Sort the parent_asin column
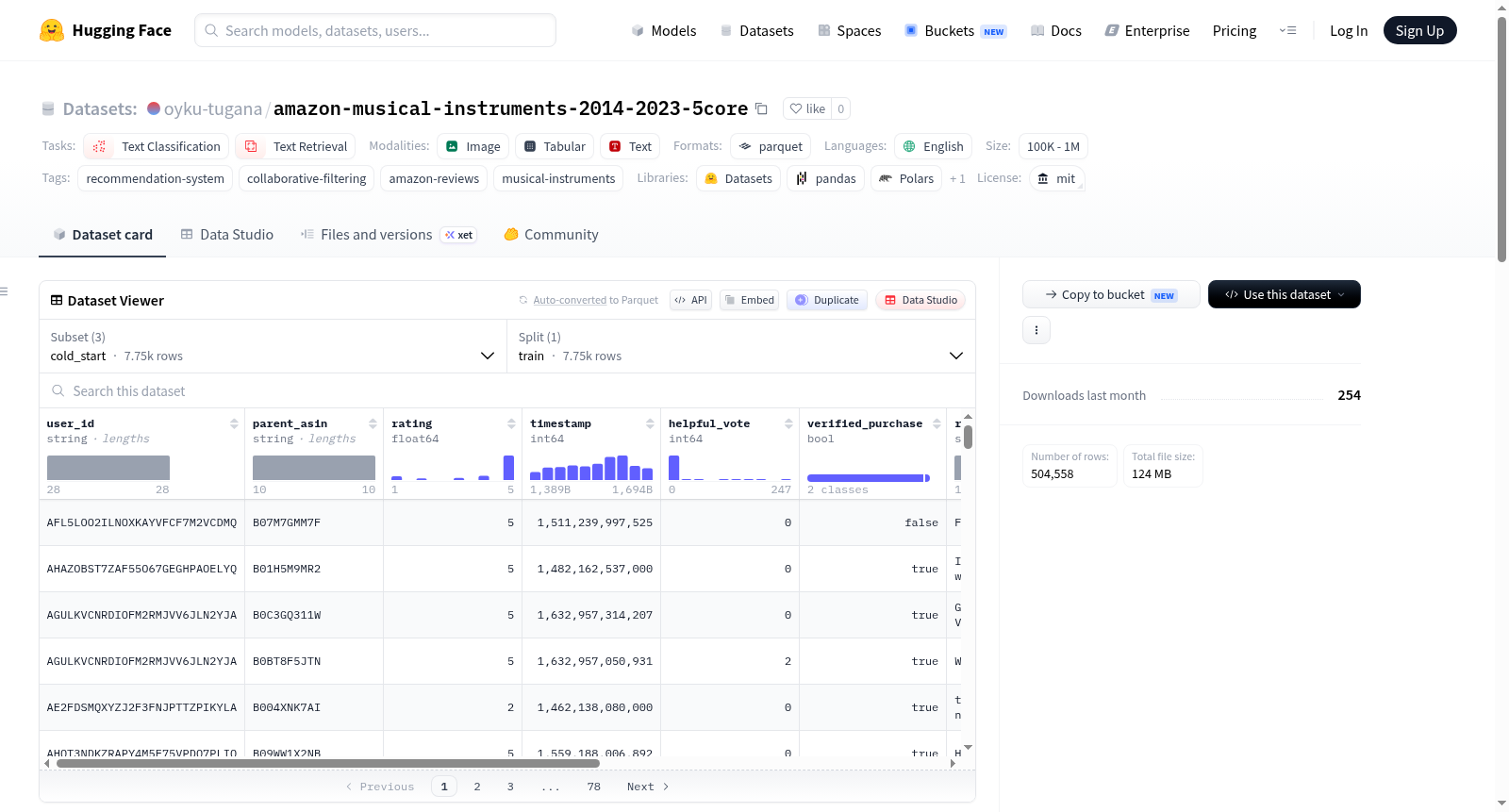The width and height of the screenshot is (1509, 812). tap(373, 423)
